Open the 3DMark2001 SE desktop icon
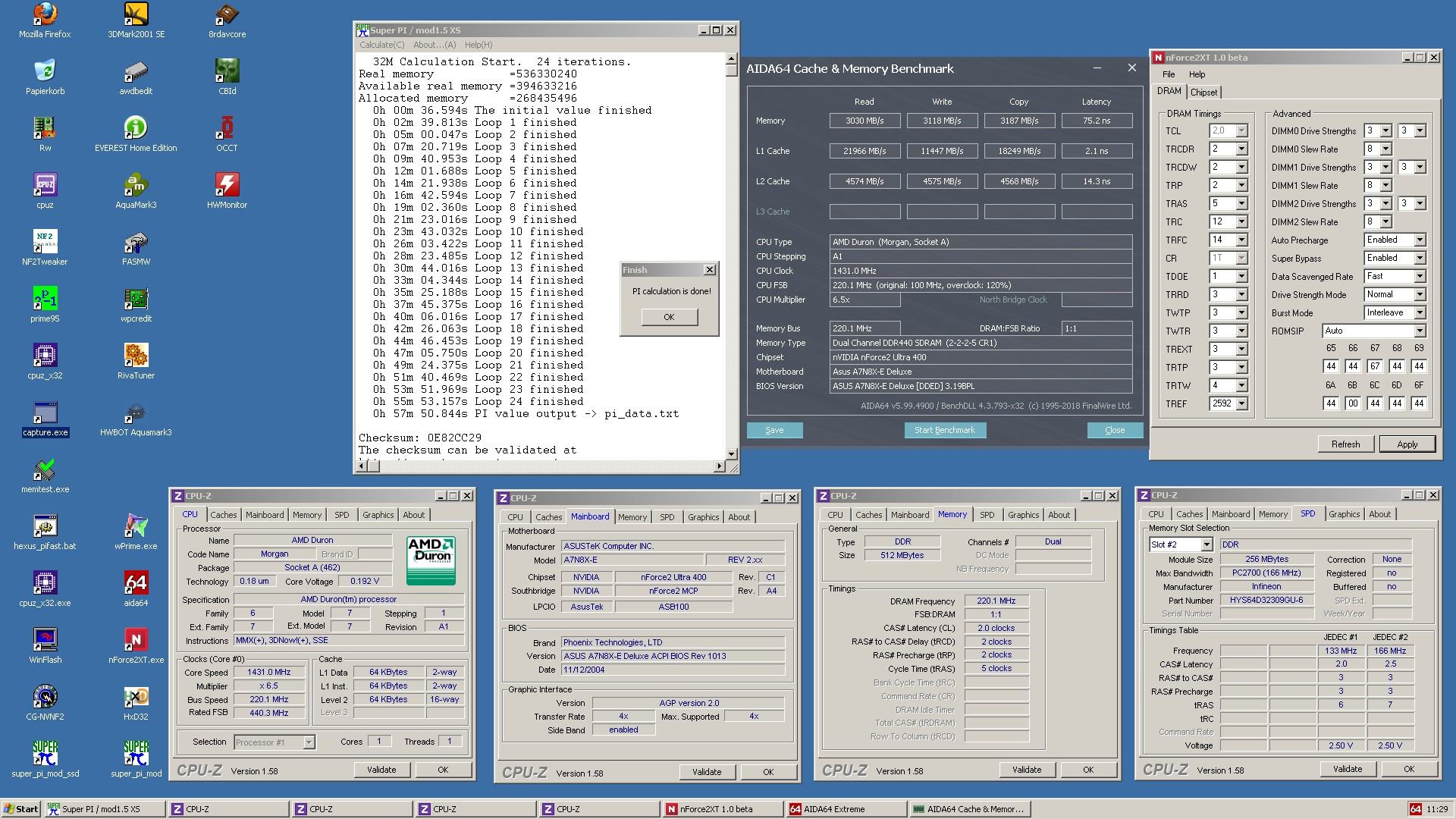The width and height of the screenshot is (1456, 819). pyautogui.click(x=136, y=20)
